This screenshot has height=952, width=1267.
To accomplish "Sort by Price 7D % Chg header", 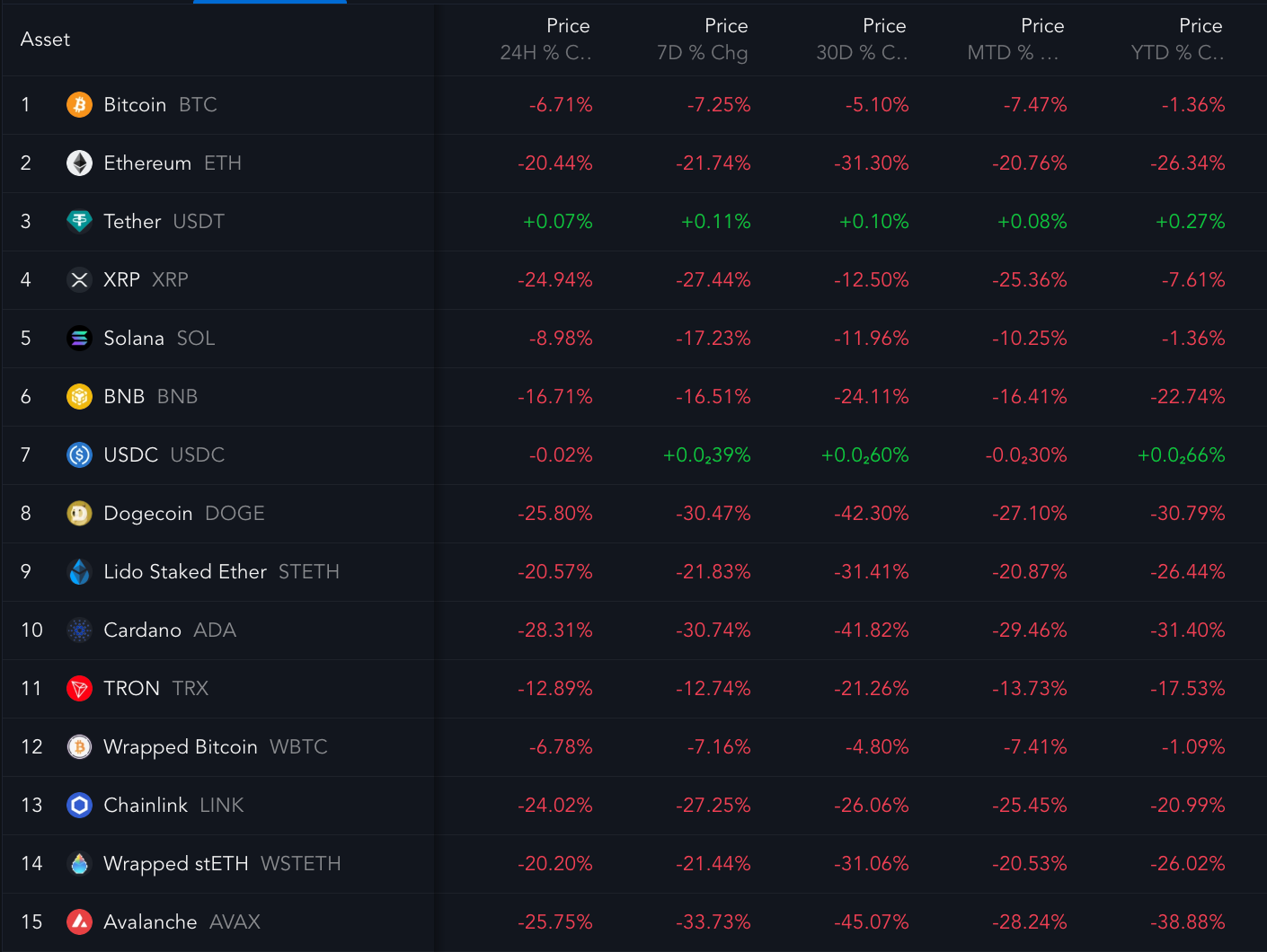I will [703, 40].
